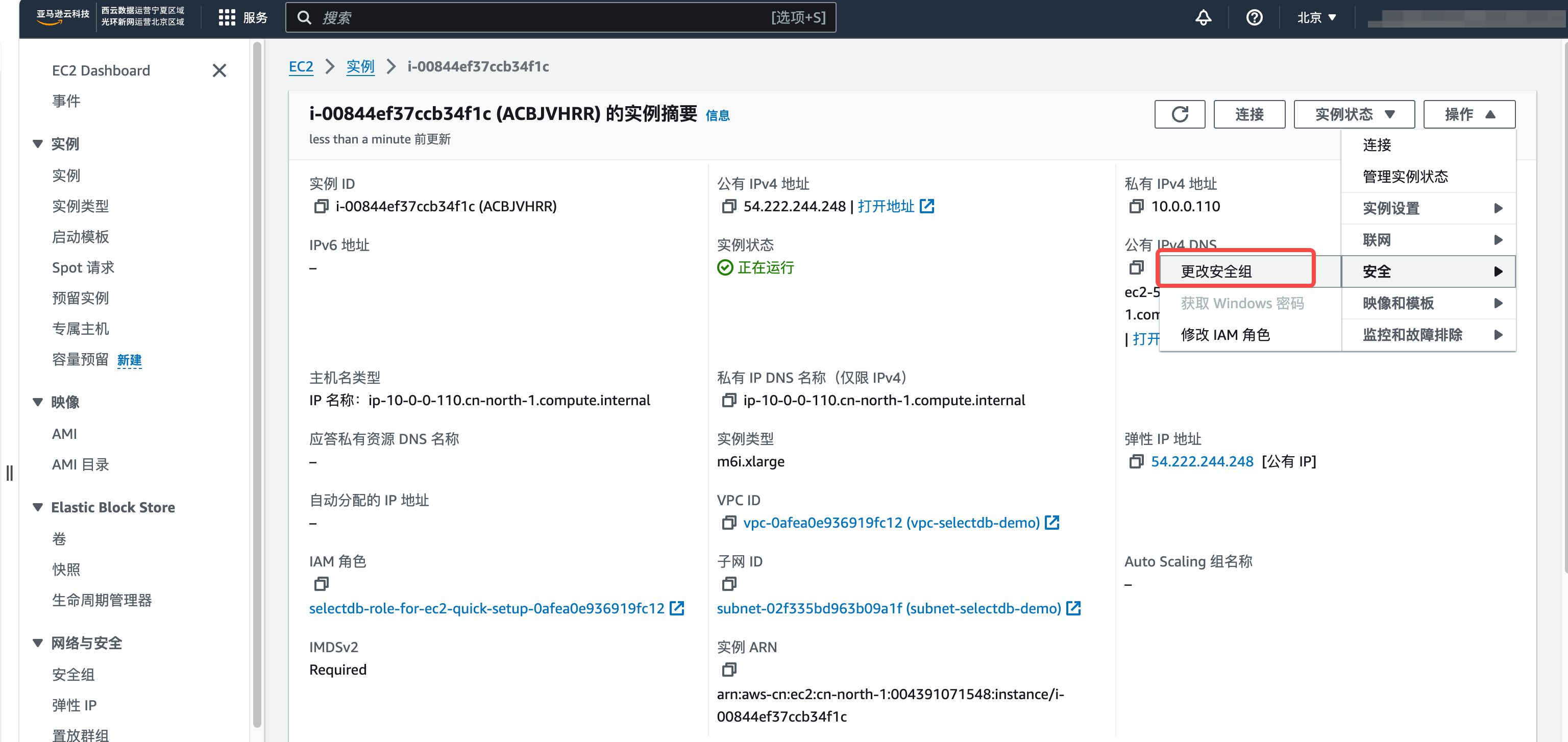Copy the public IPv4 DNS name
The width and height of the screenshot is (1568, 742).
click(x=1136, y=267)
